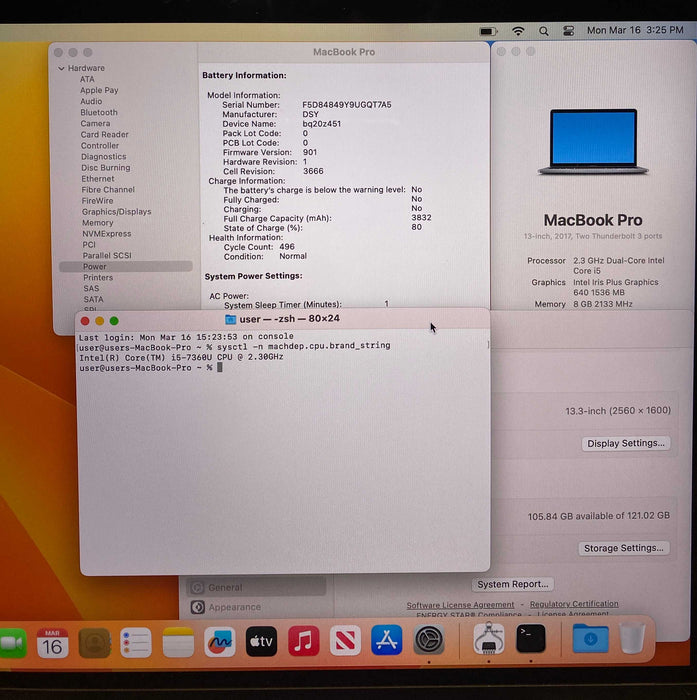697x700 pixels.
Task: Open the App Store in the Dock
Action: (x=387, y=640)
